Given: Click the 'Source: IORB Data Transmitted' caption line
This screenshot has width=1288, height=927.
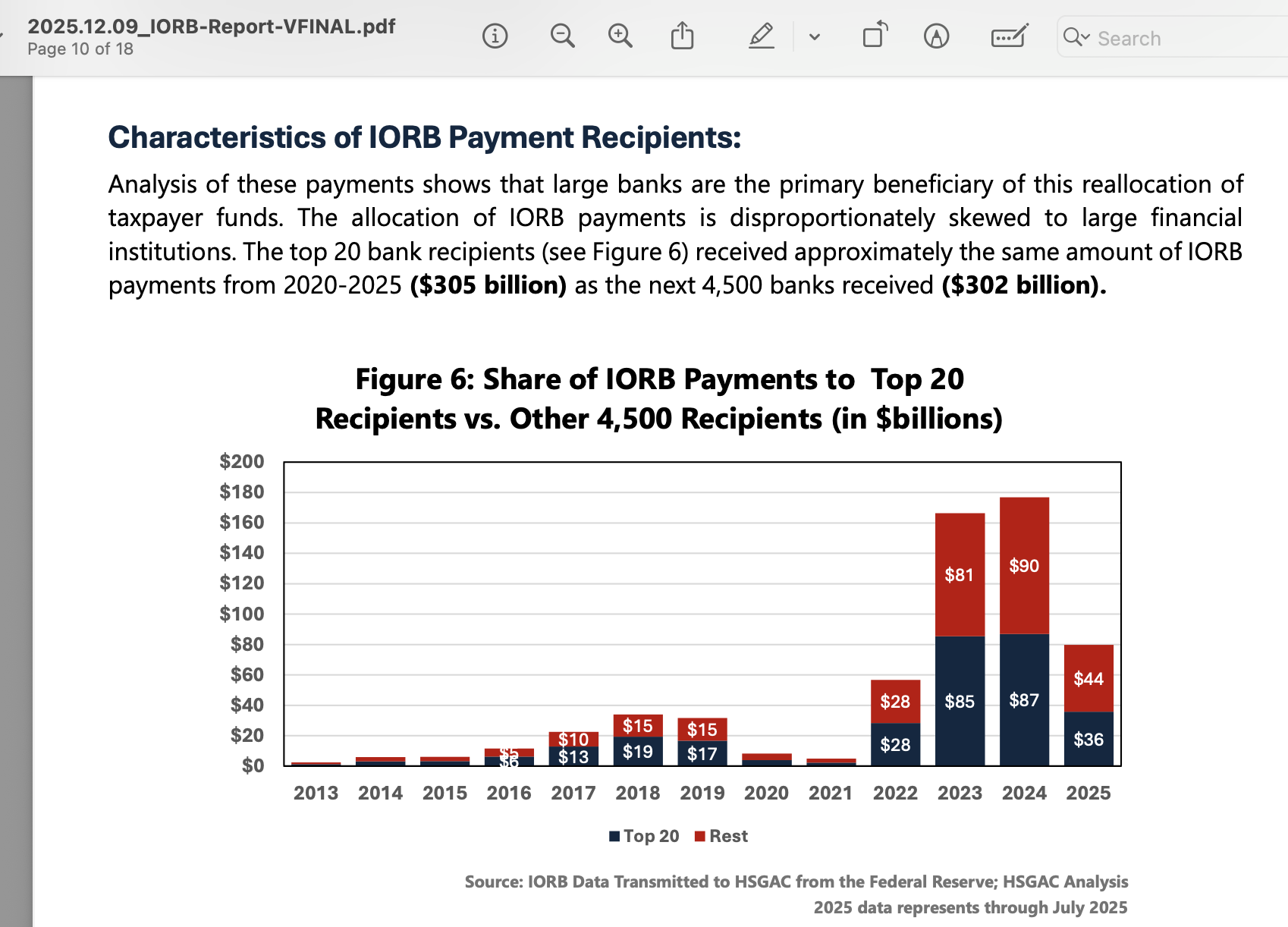Looking at the screenshot, I should pyautogui.click(x=796, y=881).
